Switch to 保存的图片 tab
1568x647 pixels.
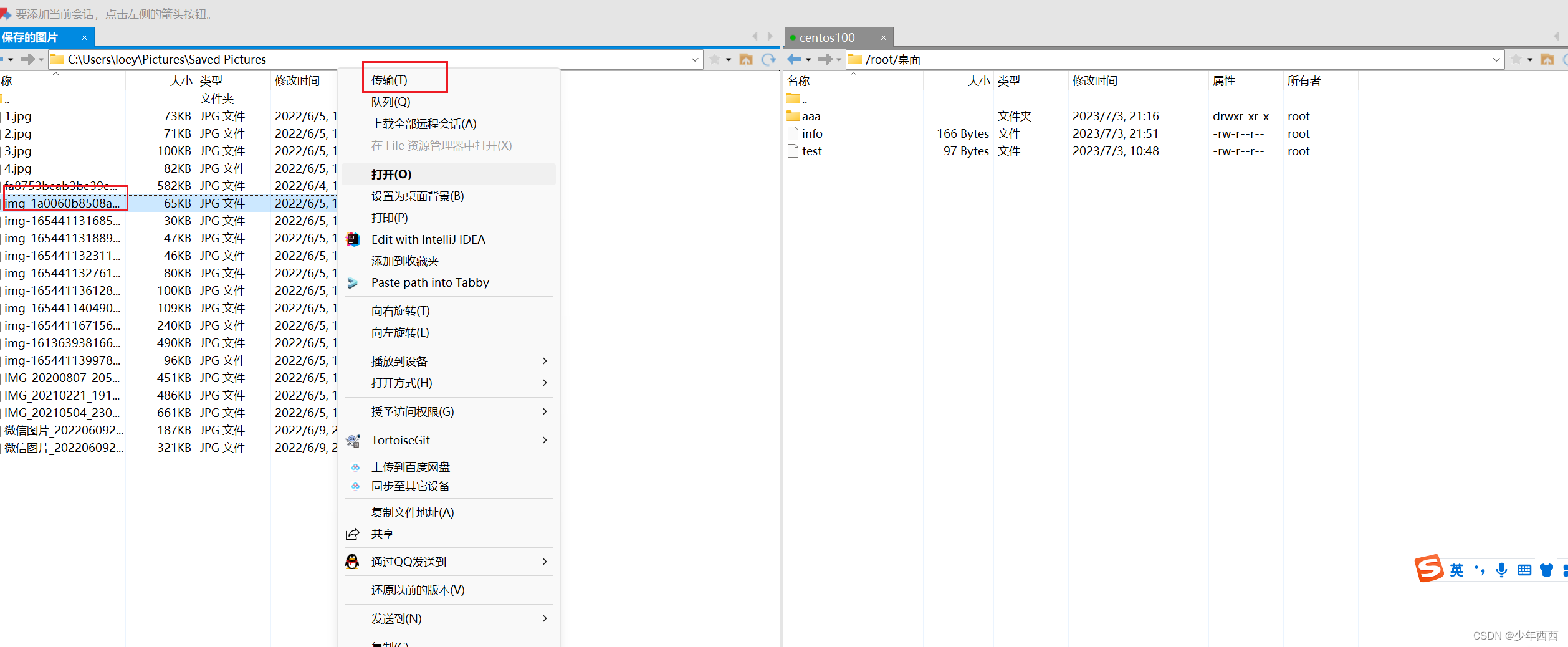click(47, 37)
